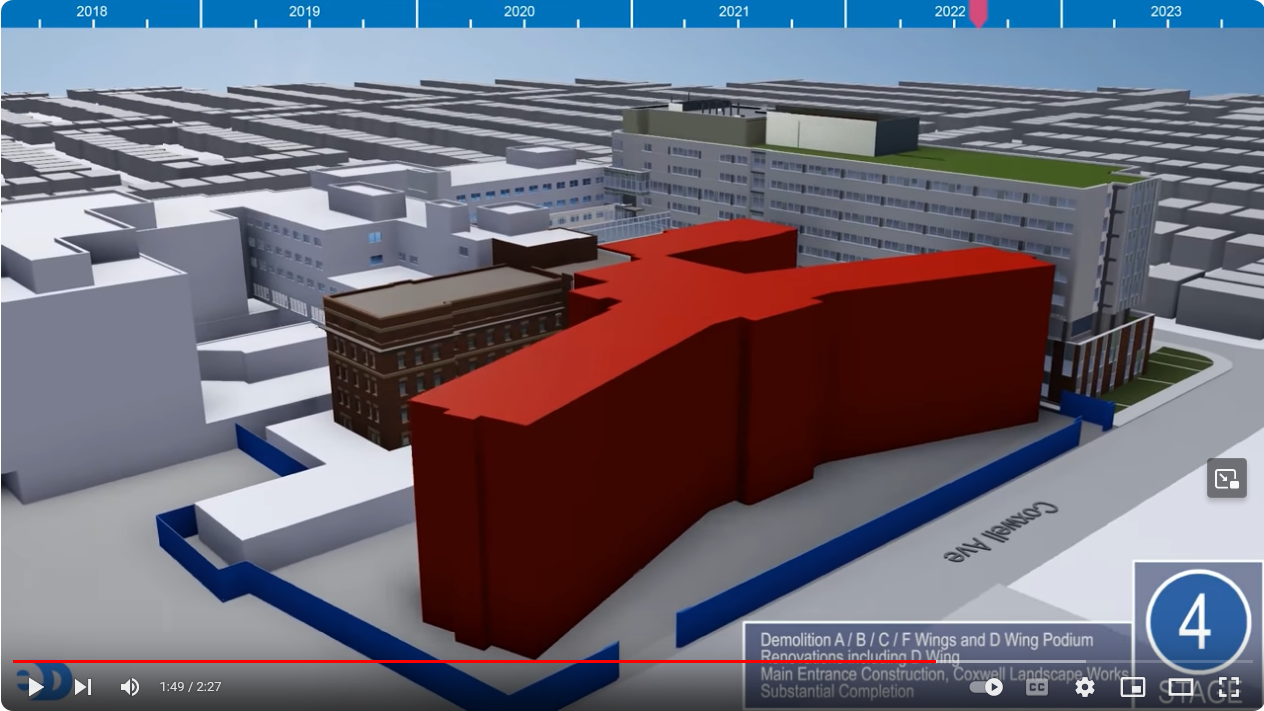Click the 2019 label on timeline
The width and height of the screenshot is (1264, 711).
305,11
